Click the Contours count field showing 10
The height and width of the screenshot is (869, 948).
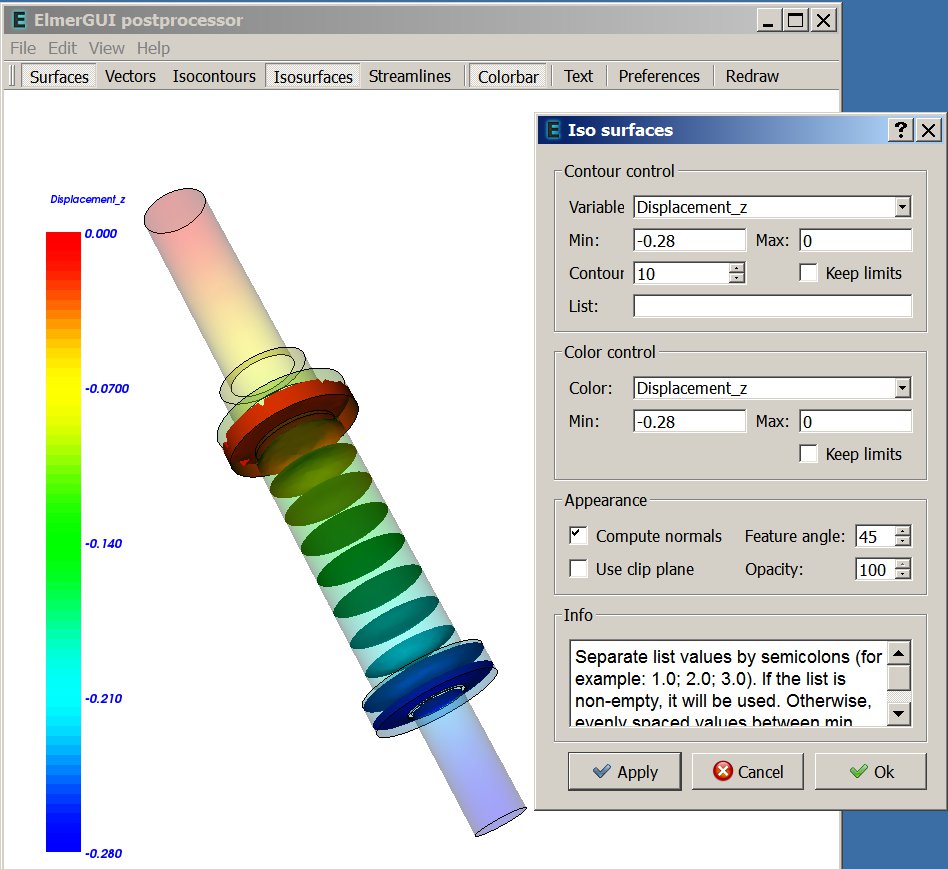click(x=681, y=273)
